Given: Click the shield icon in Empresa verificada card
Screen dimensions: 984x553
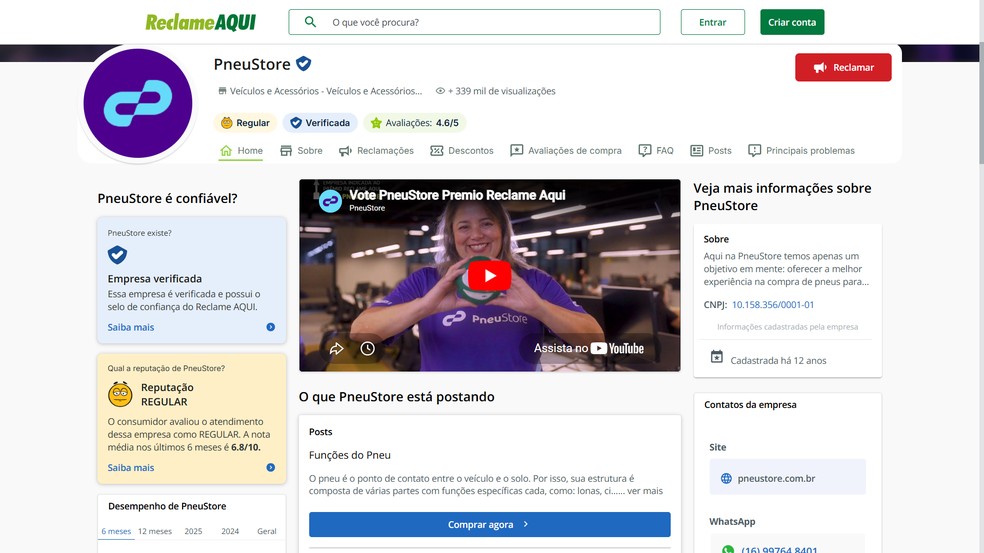Looking at the screenshot, I should point(117,255).
